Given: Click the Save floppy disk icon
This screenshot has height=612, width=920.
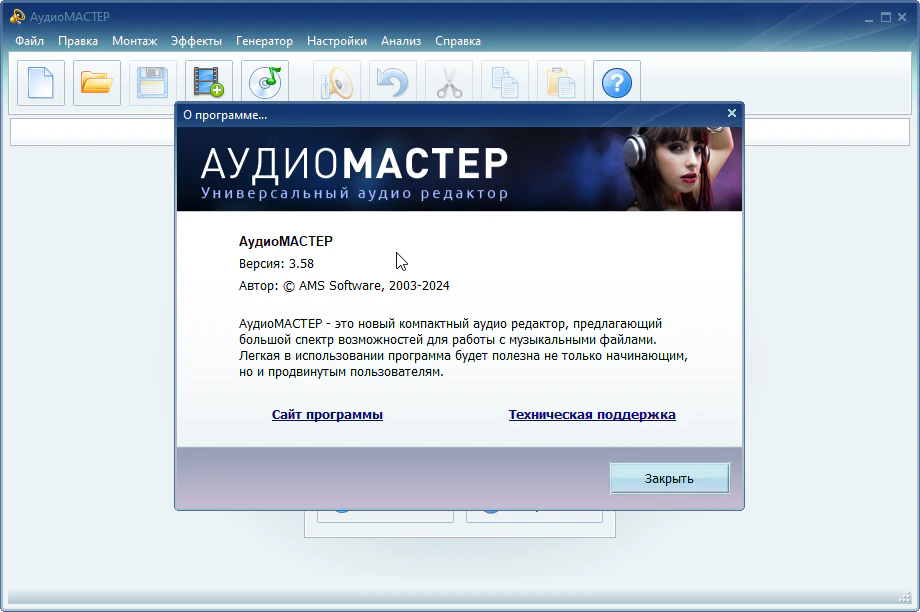Looking at the screenshot, I should click(x=153, y=83).
